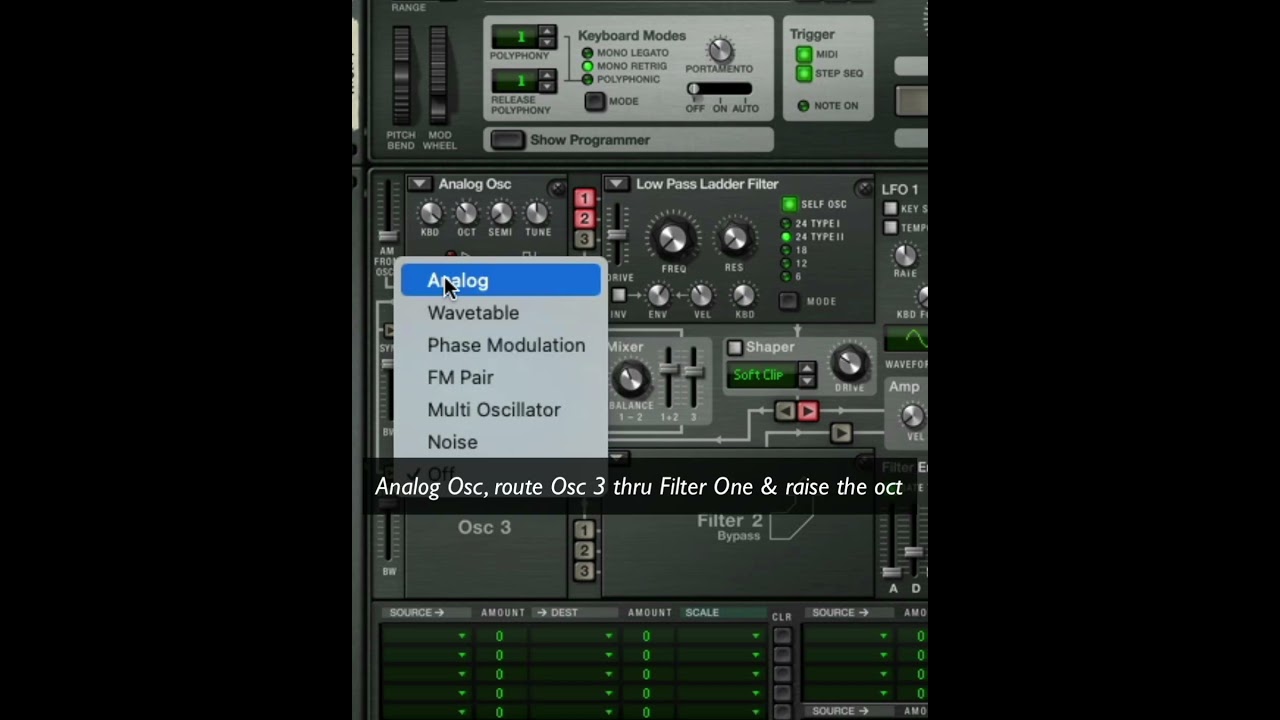Enable the Shaper checkbox

point(735,347)
